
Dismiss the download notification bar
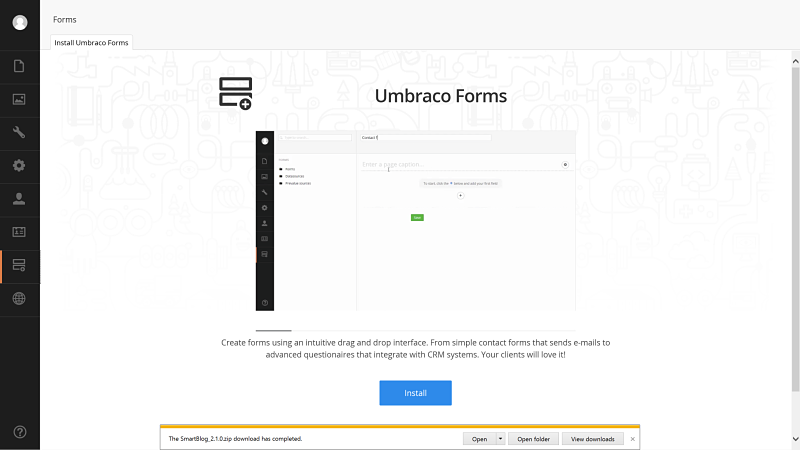[632, 438]
